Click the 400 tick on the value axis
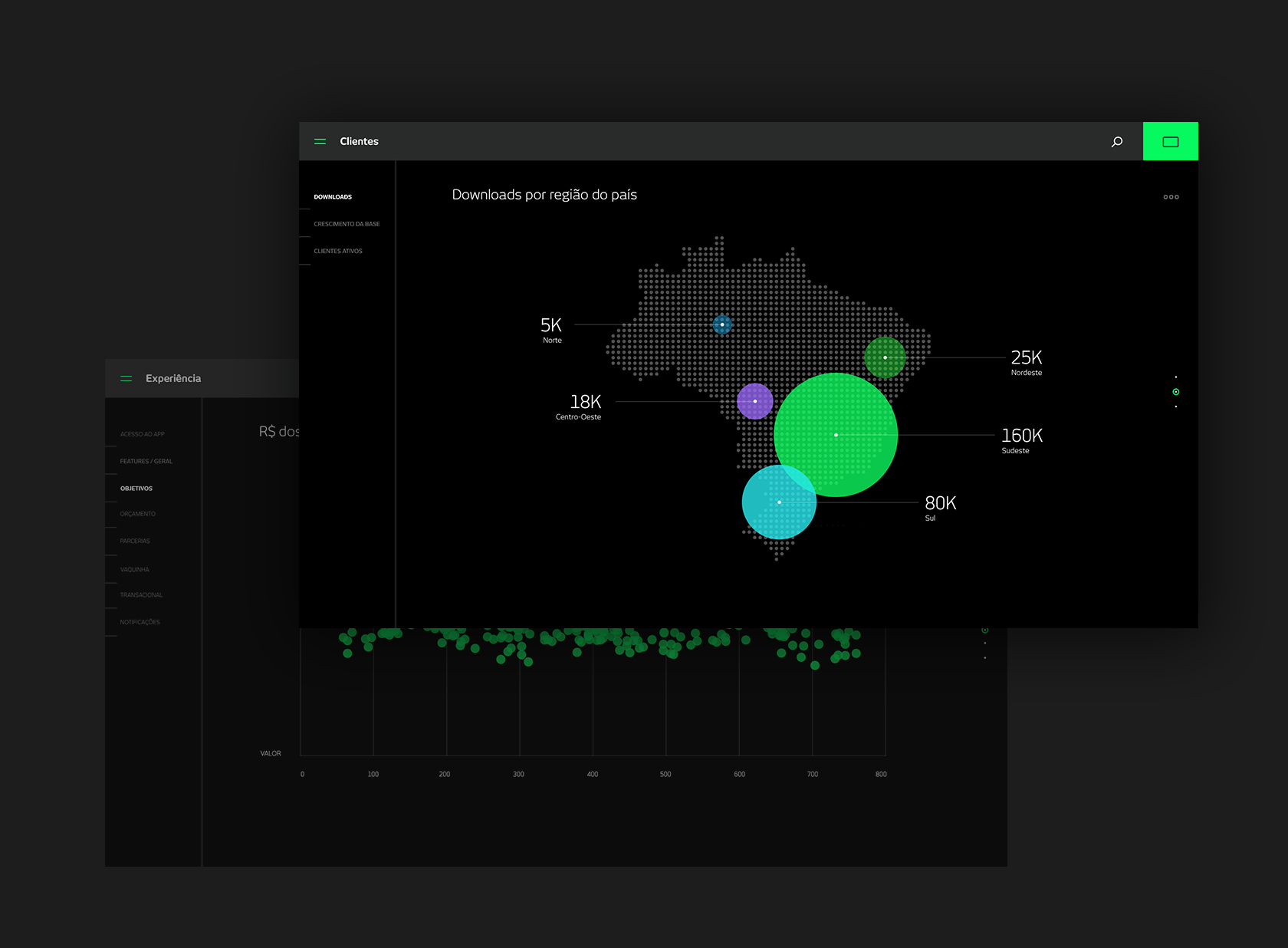Image resolution: width=1288 pixels, height=948 pixels. [x=593, y=775]
